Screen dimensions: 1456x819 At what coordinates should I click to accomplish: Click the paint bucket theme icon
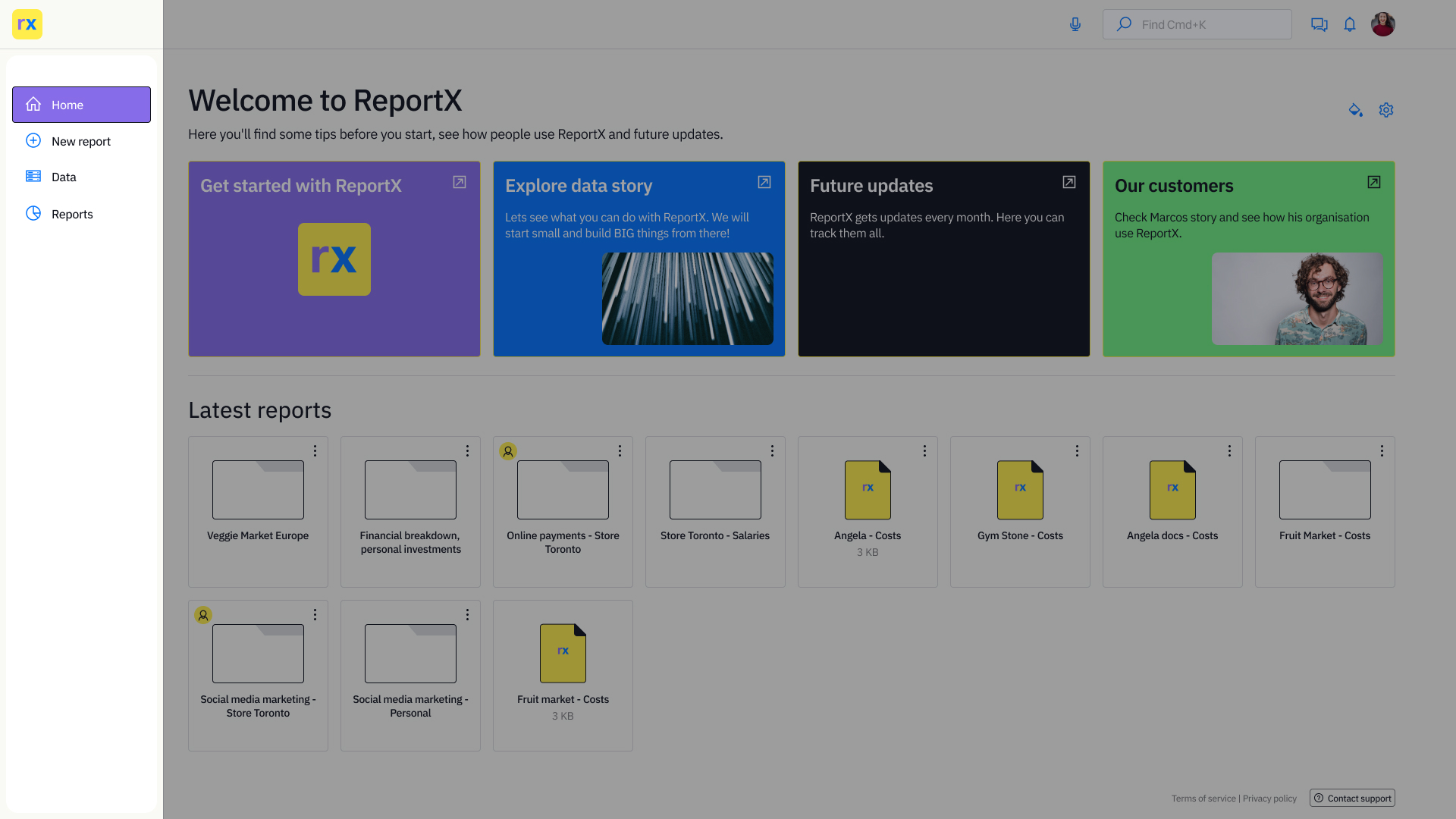tap(1356, 110)
